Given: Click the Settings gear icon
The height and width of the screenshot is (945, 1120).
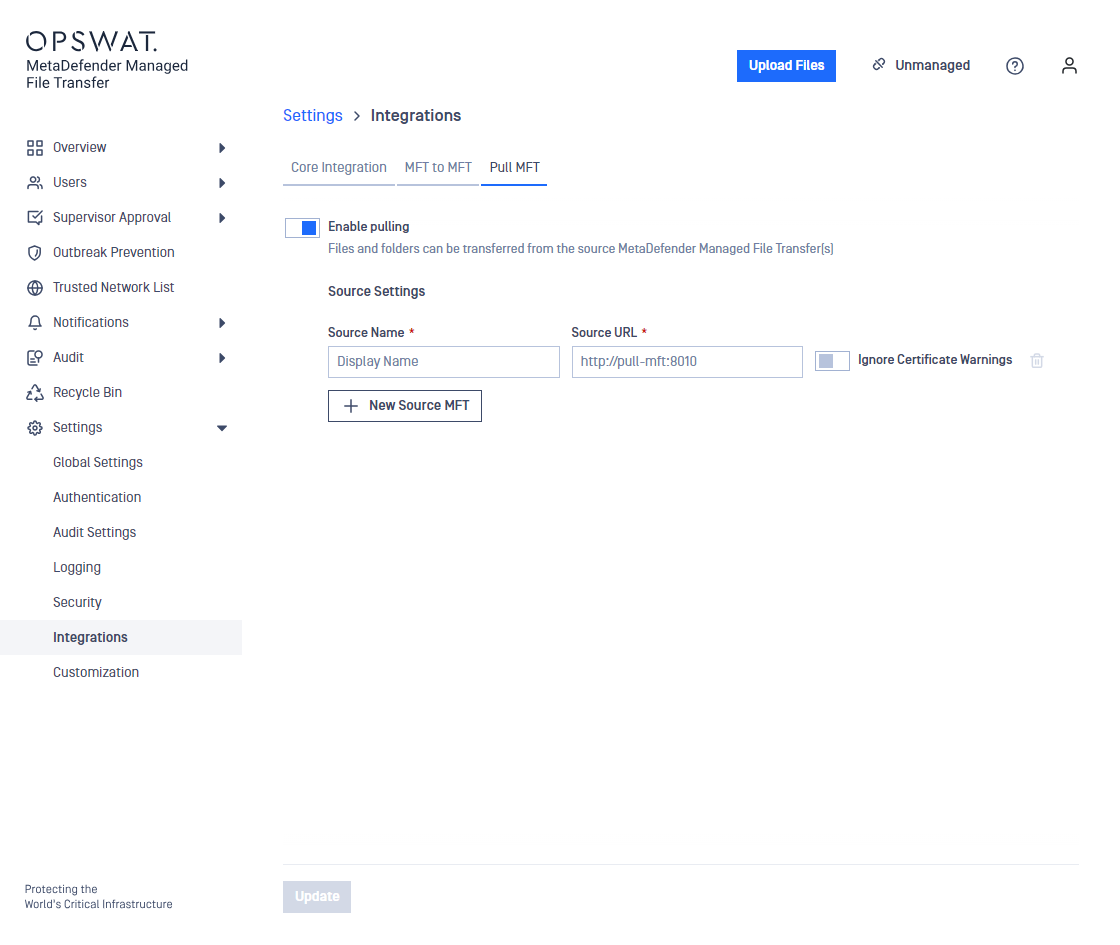Looking at the screenshot, I should click(x=35, y=428).
